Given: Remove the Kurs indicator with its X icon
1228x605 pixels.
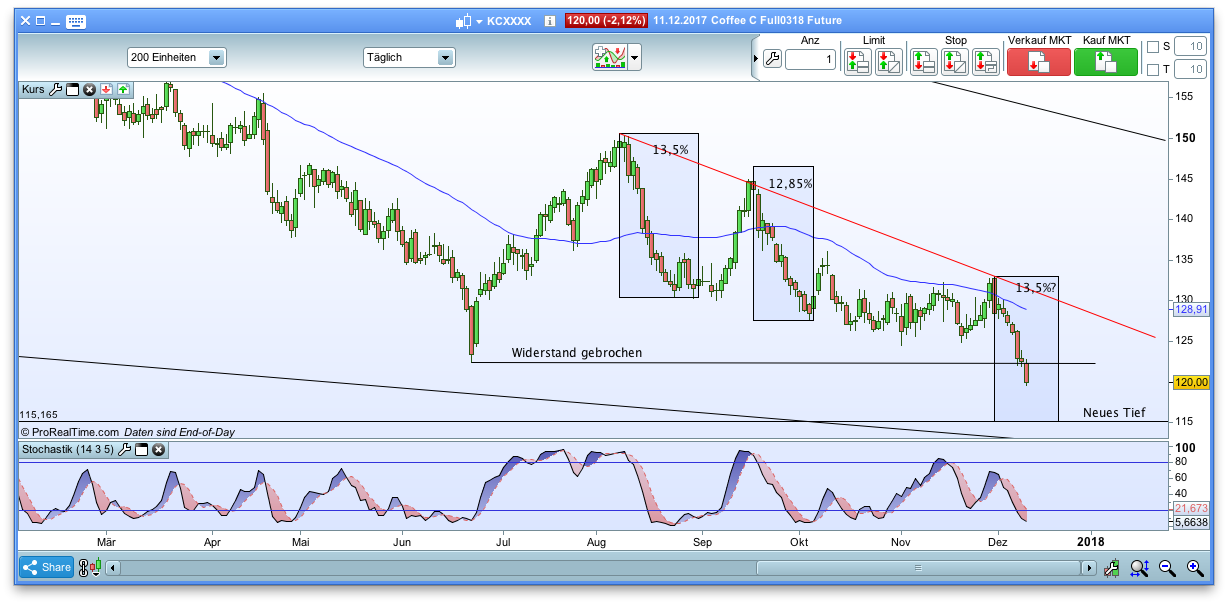Looking at the screenshot, I should [x=89, y=89].
